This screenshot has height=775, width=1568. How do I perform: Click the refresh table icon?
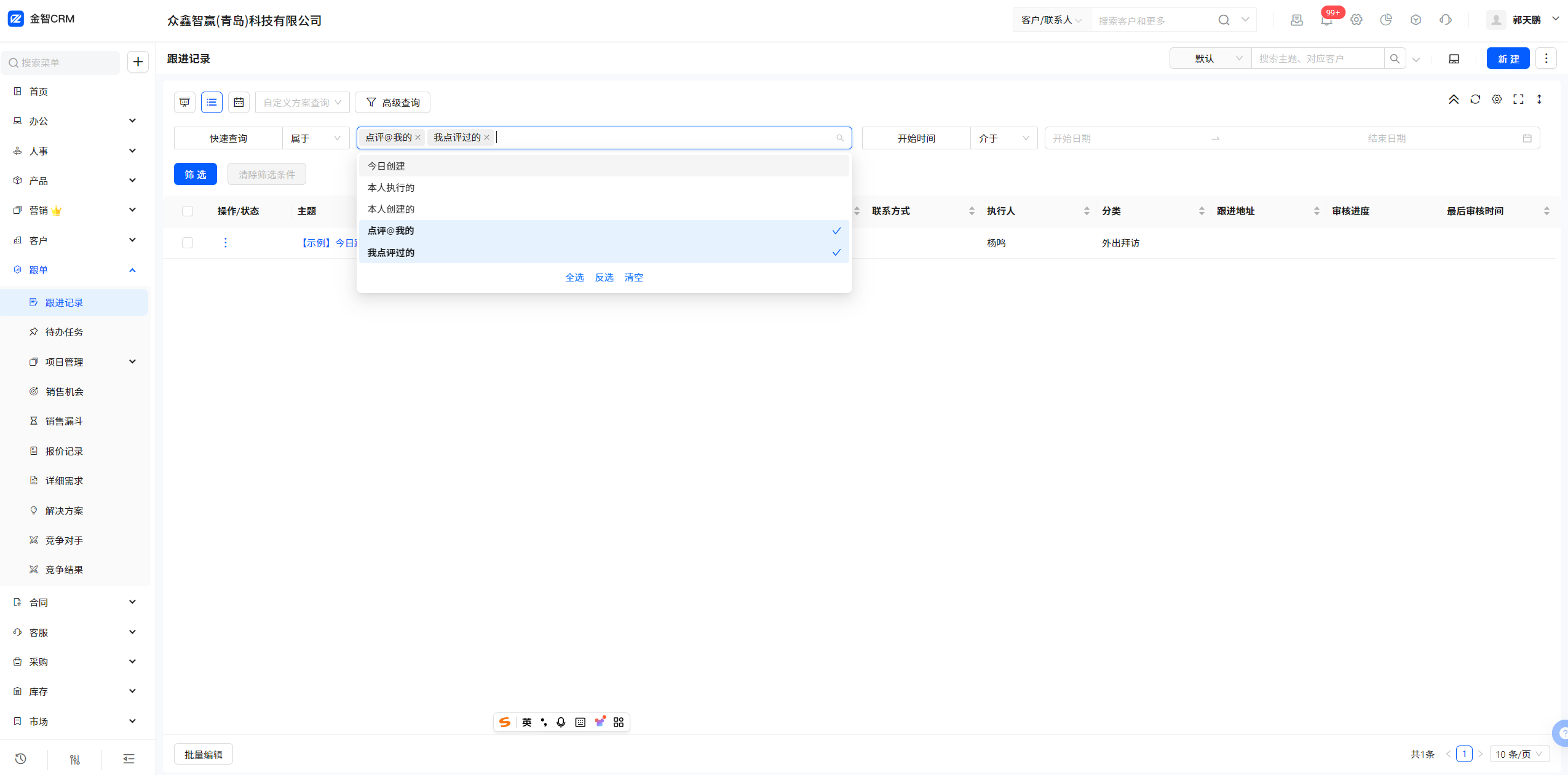click(1475, 100)
